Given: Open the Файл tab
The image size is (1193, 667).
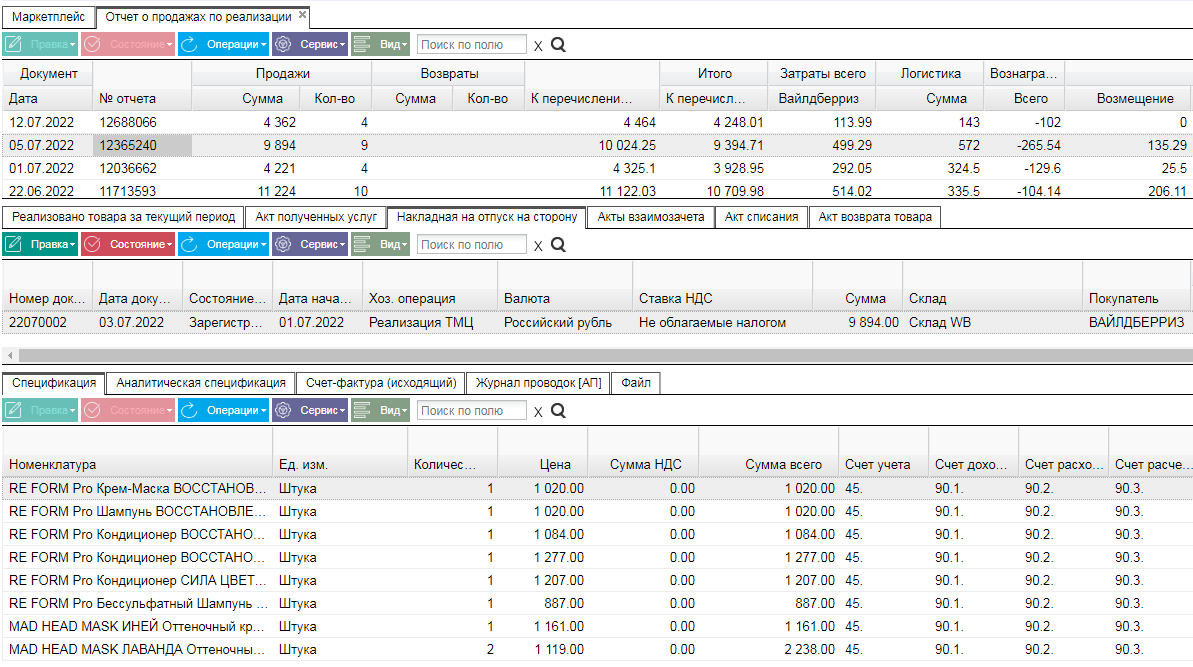Looking at the screenshot, I should [636, 383].
